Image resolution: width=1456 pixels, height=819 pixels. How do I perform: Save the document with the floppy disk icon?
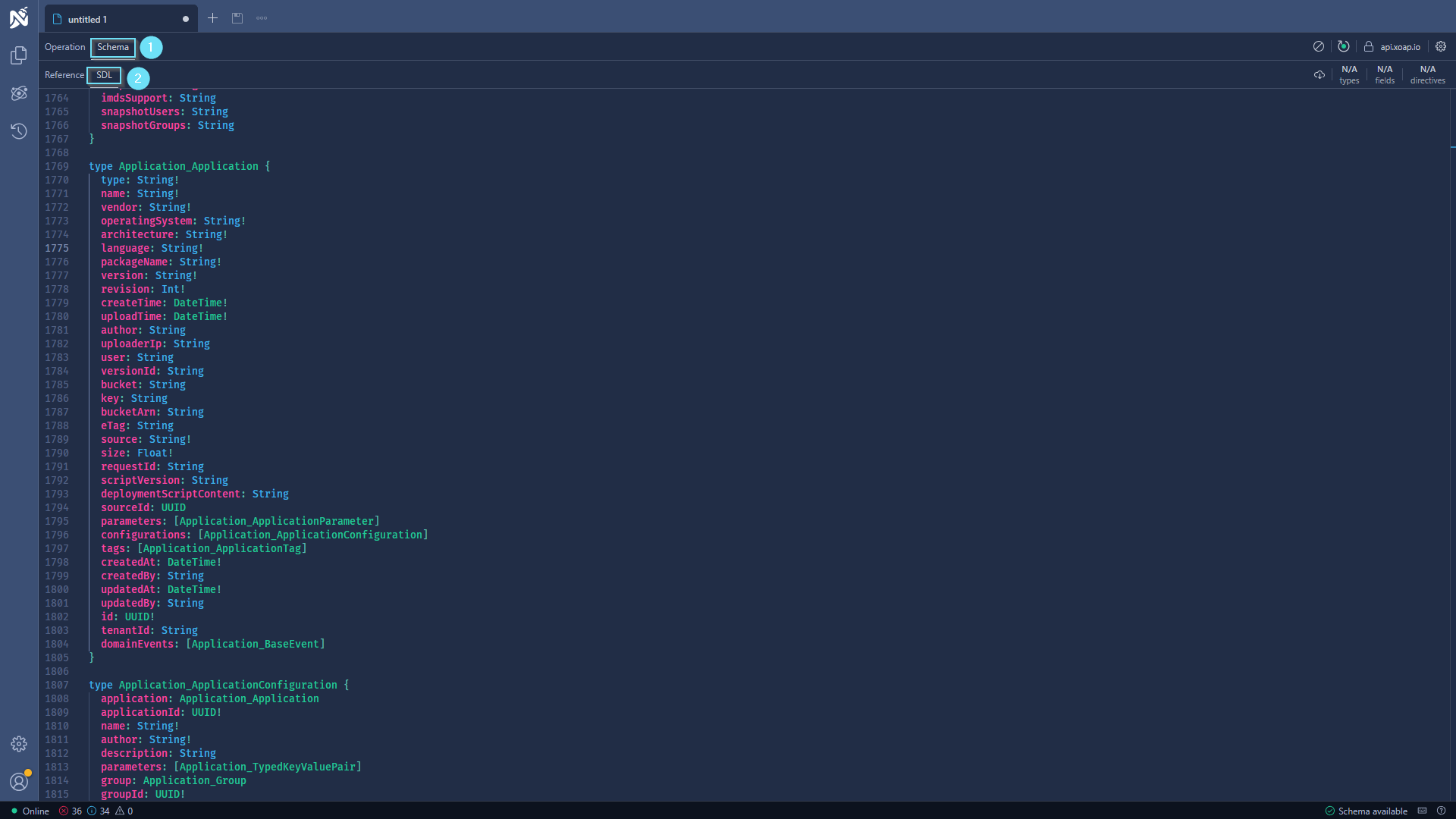tap(237, 17)
